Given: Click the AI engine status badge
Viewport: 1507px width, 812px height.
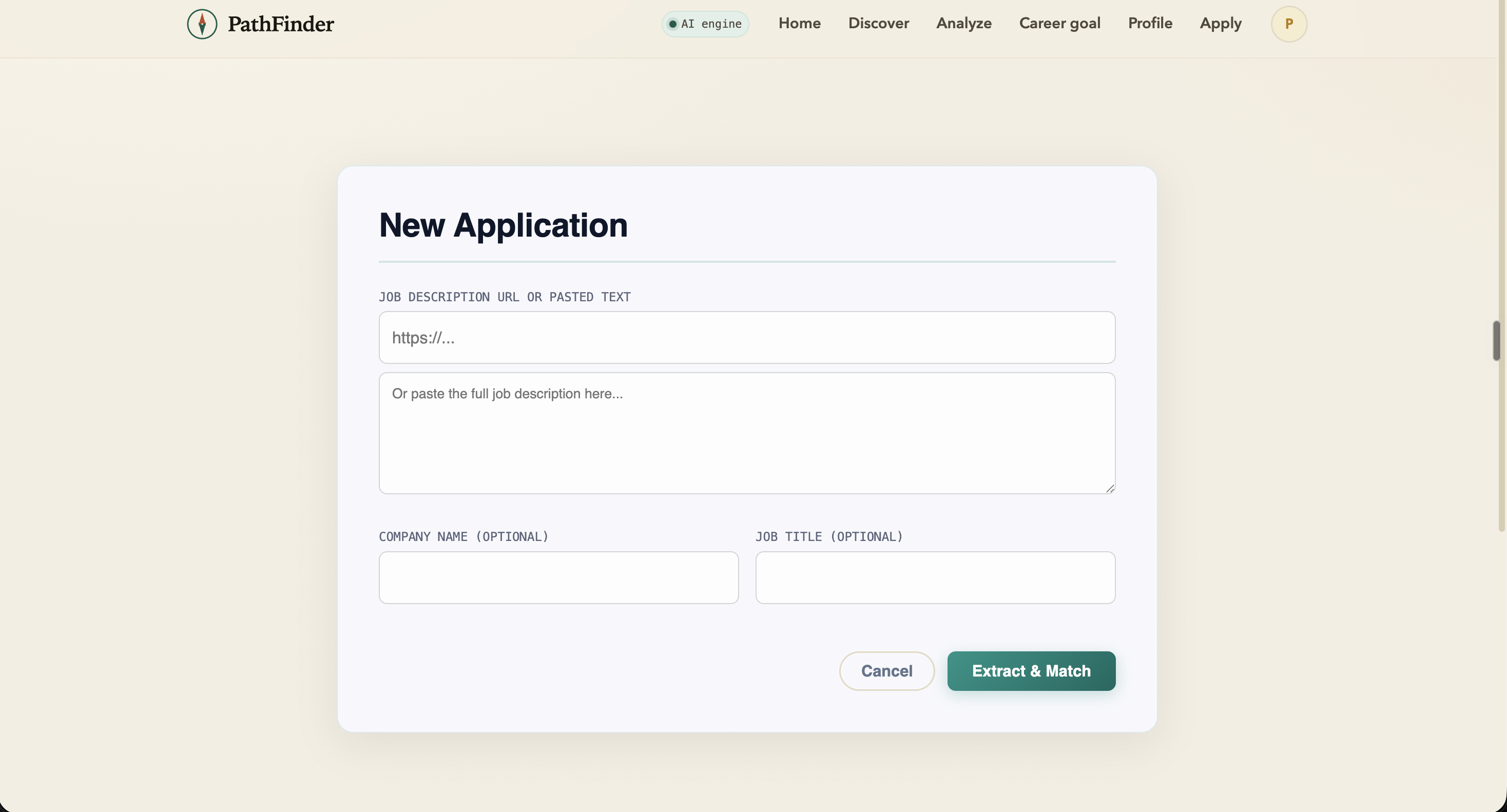Looking at the screenshot, I should [x=705, y=24].
